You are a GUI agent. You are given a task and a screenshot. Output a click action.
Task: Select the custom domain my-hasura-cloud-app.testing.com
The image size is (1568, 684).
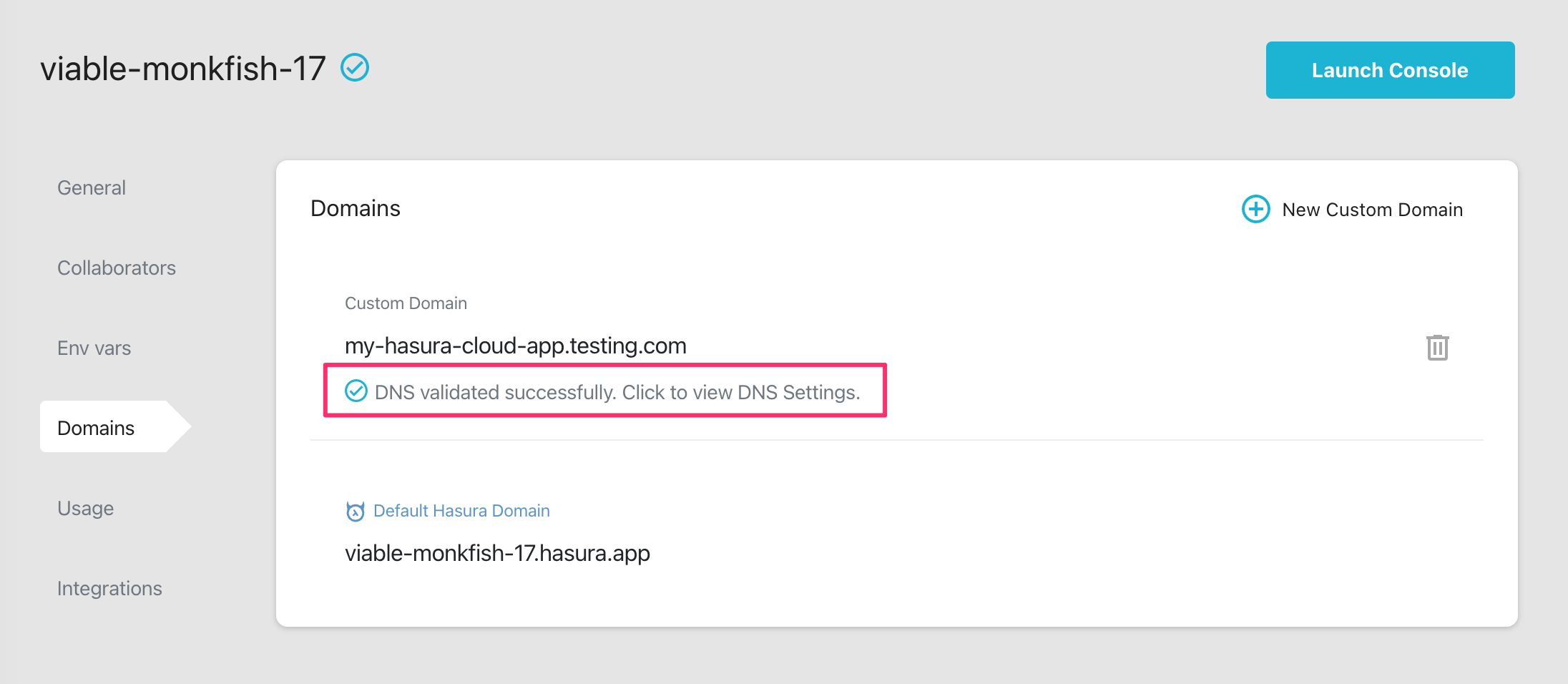click(515, 346)
